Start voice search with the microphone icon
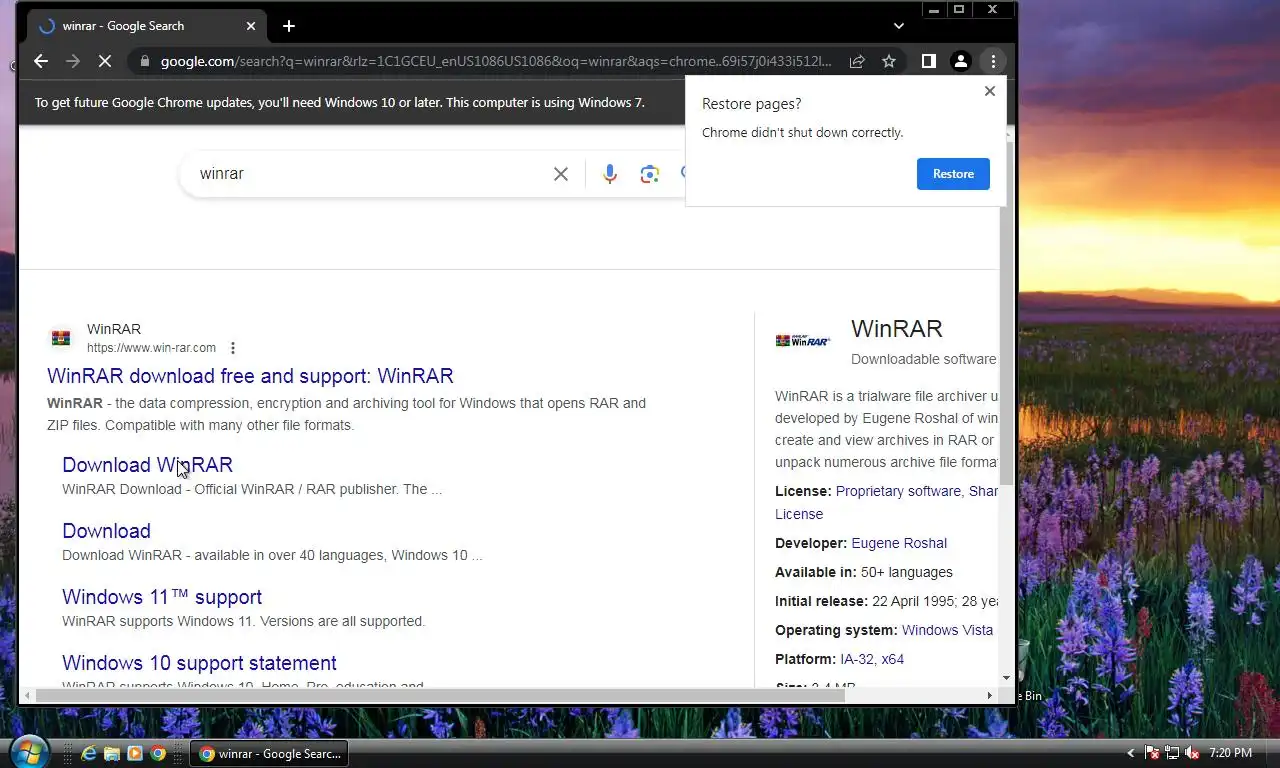Screen dimensions: 1280x768 click(x=610, y=174)
